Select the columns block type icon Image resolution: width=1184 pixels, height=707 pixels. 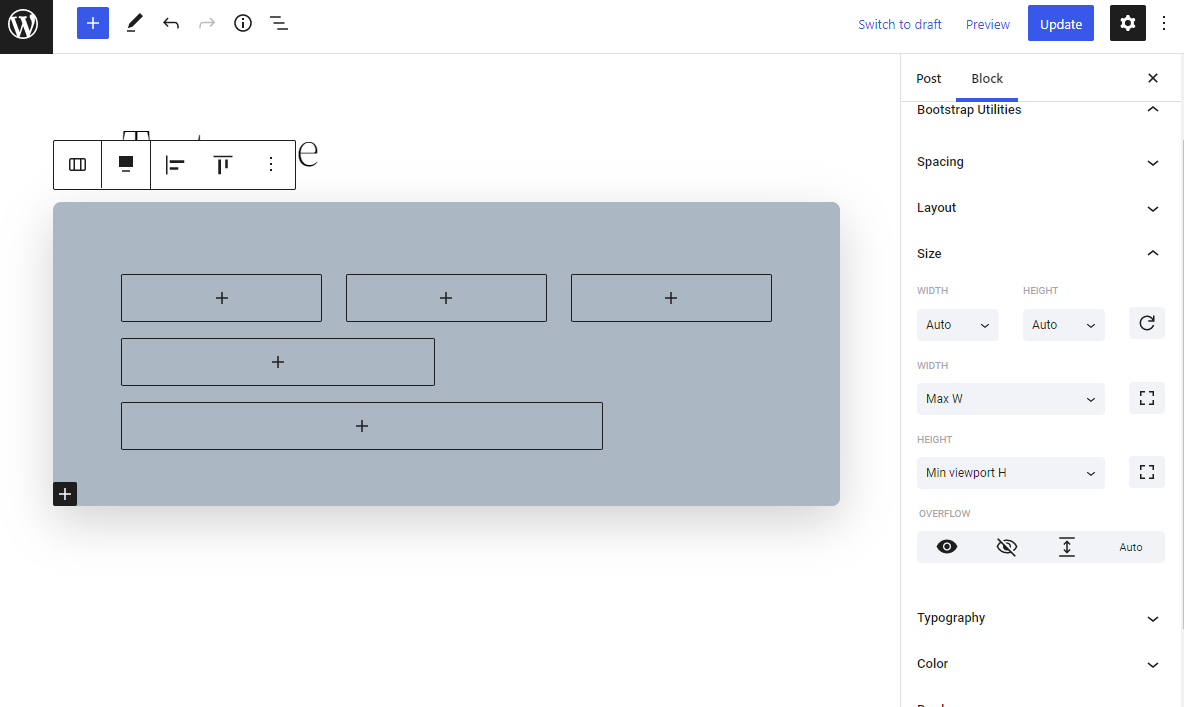point(78,165)
